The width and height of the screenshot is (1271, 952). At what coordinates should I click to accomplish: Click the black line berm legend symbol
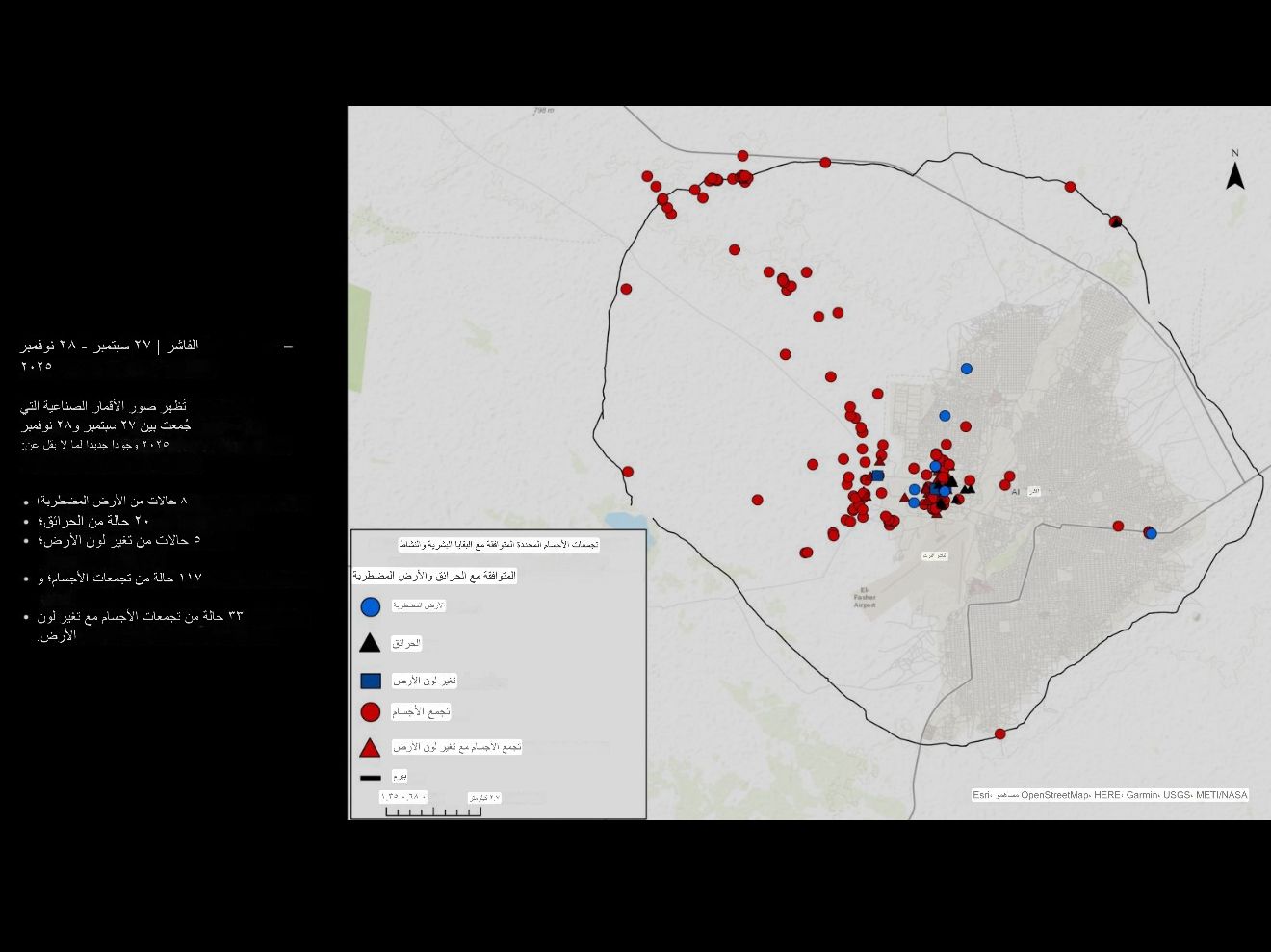370,777
